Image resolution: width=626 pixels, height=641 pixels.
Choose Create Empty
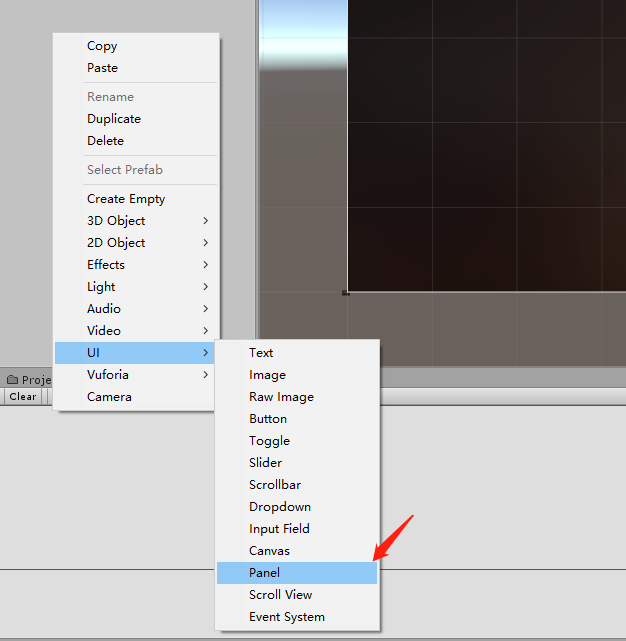point(136,199)
